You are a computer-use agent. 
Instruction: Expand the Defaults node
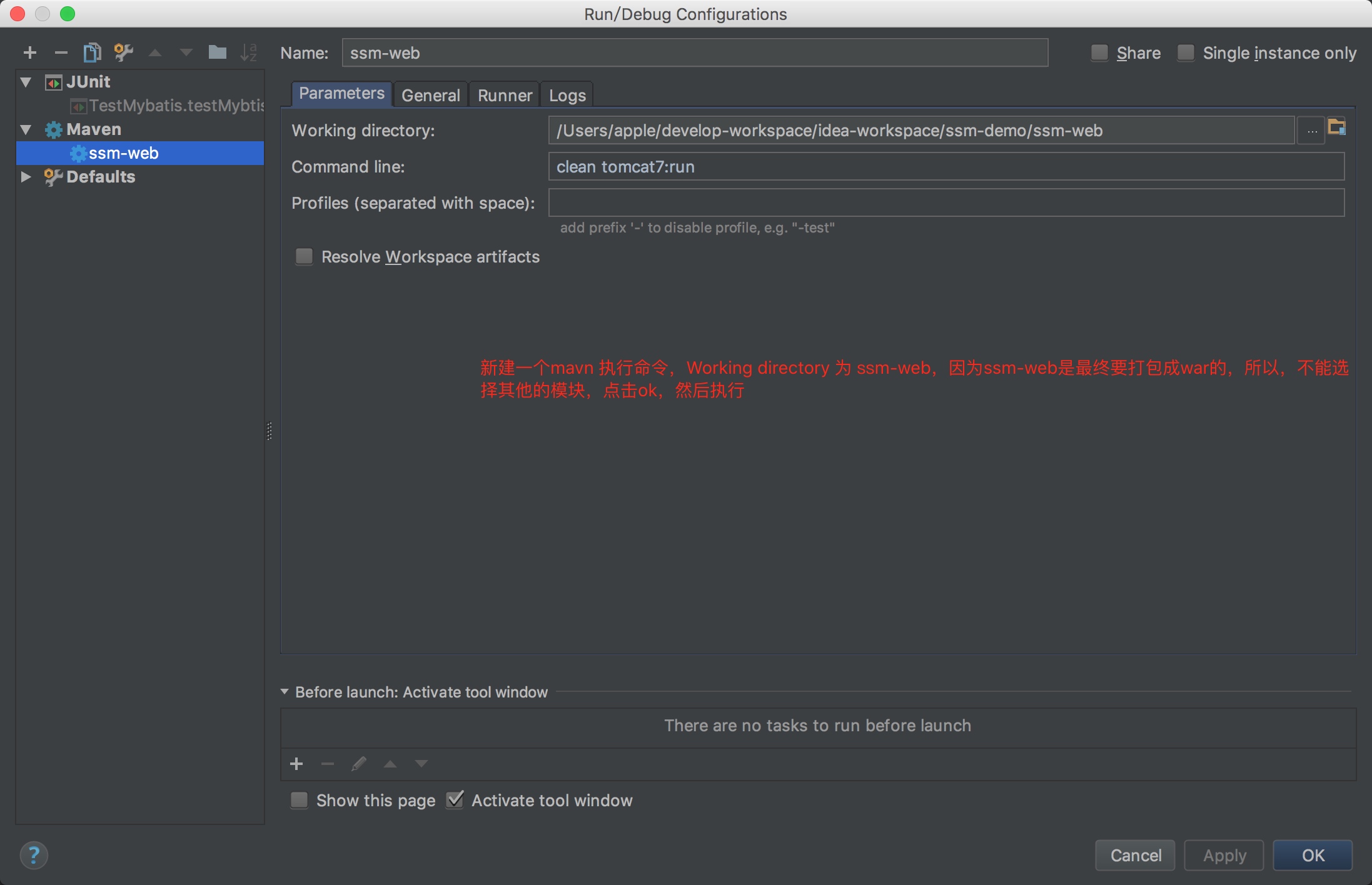point(24,177)
